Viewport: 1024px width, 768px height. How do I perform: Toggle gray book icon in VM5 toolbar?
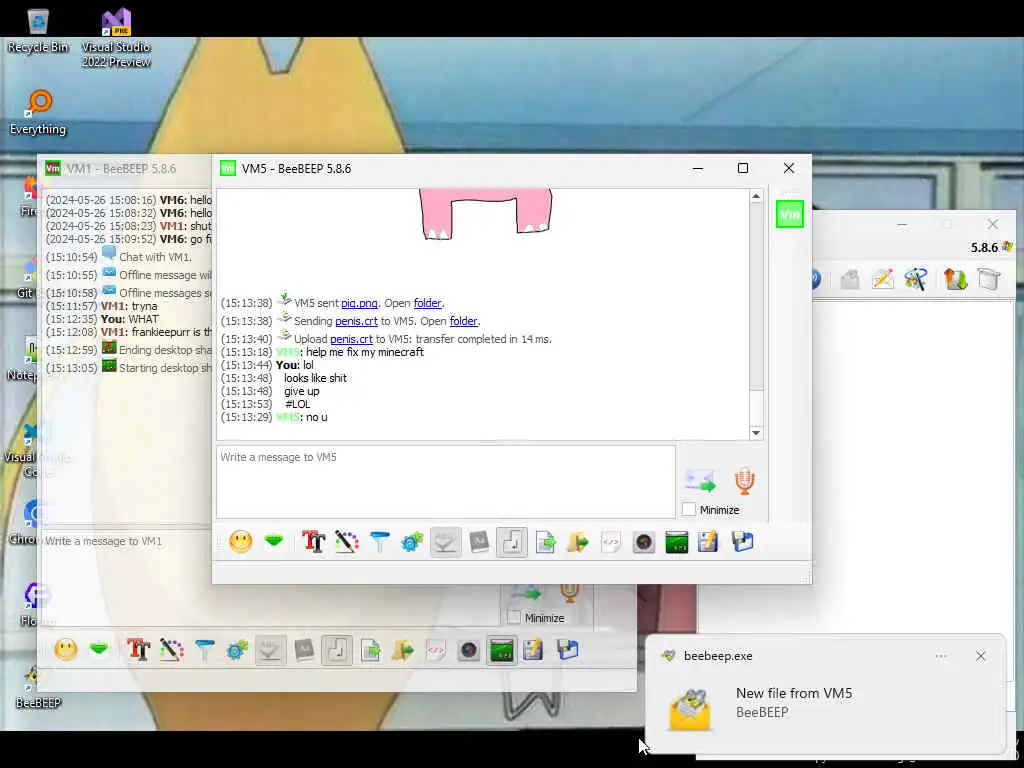coord(479,542)
